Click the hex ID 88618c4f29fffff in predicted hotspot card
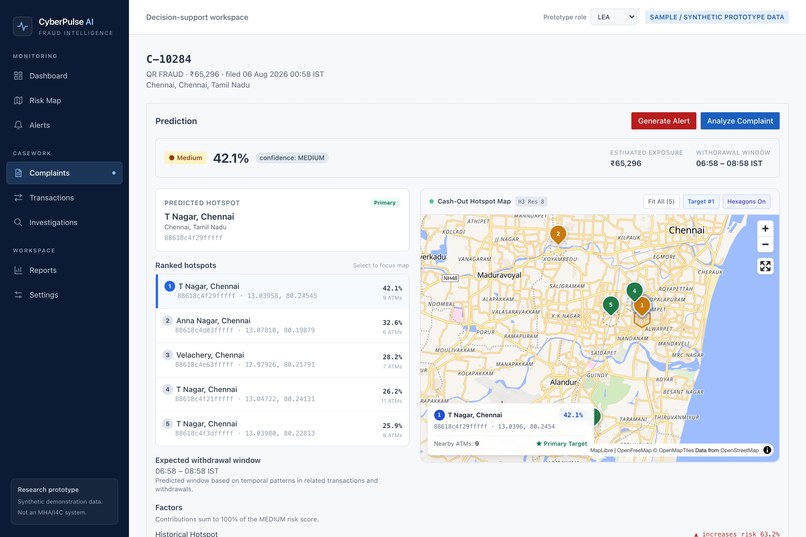806x537 pixels. [193, 238]
